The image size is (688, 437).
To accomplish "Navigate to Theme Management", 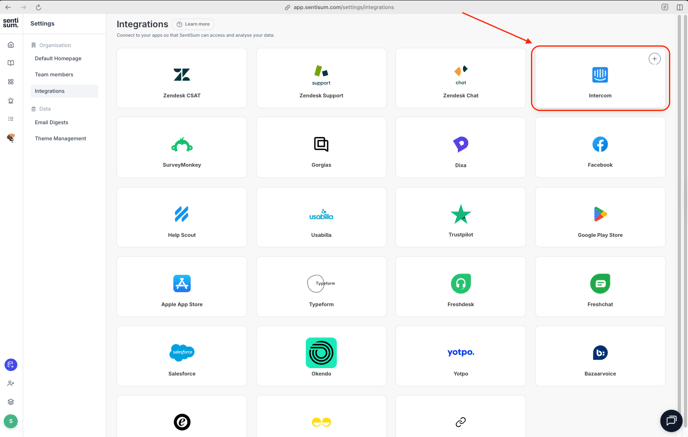I will (x=60, y=139).
